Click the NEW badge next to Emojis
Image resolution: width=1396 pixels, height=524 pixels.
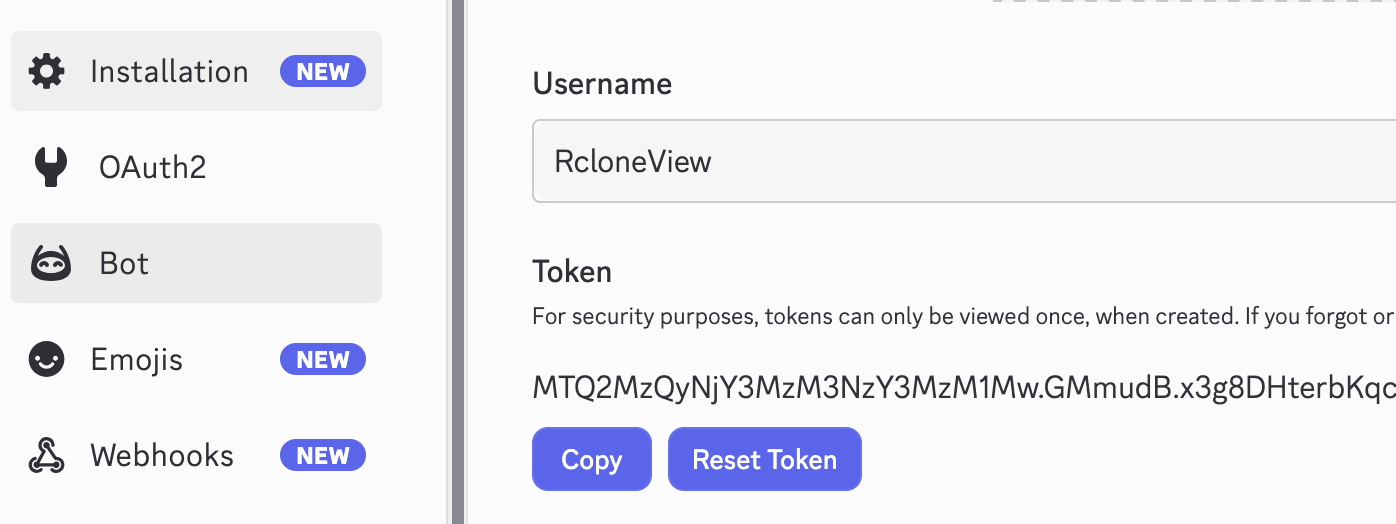(x=322, y=360)
